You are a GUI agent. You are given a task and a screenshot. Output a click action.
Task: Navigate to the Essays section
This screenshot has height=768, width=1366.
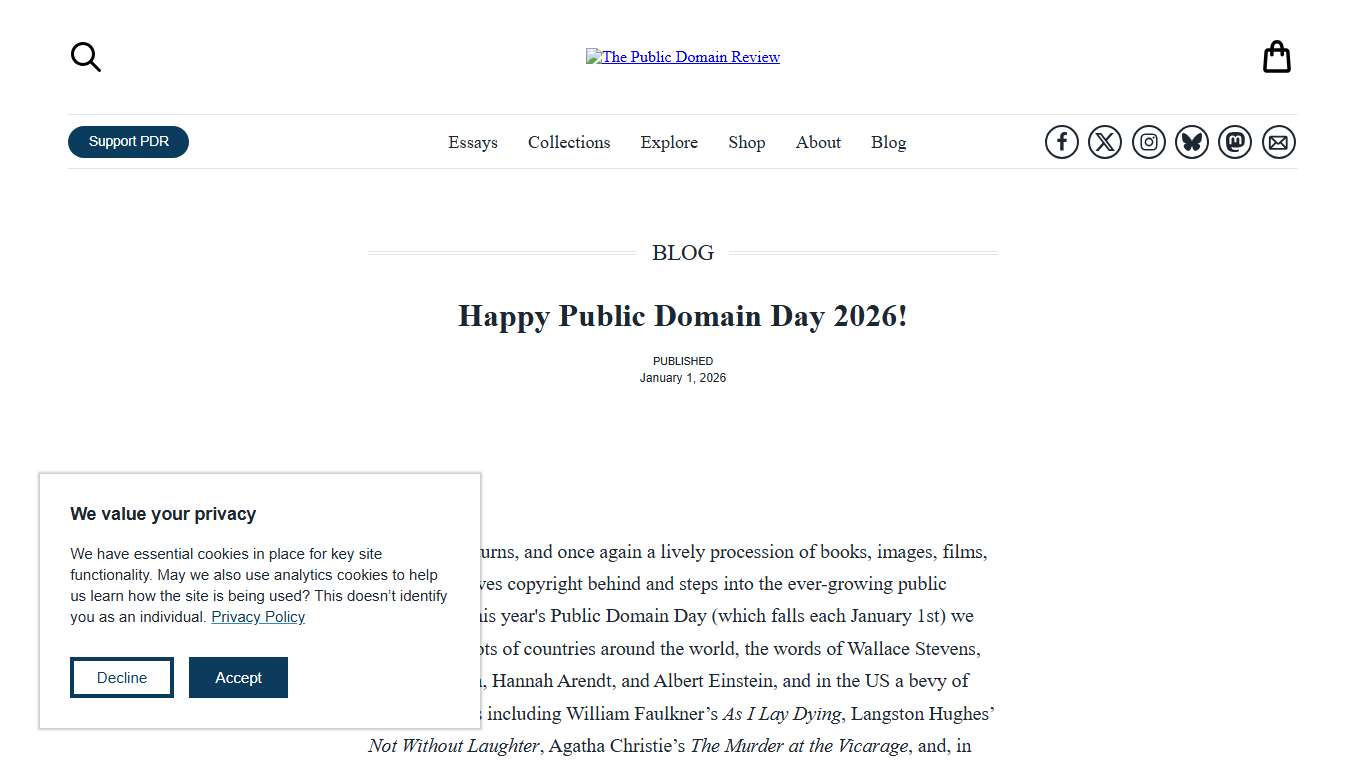(472, 142)
